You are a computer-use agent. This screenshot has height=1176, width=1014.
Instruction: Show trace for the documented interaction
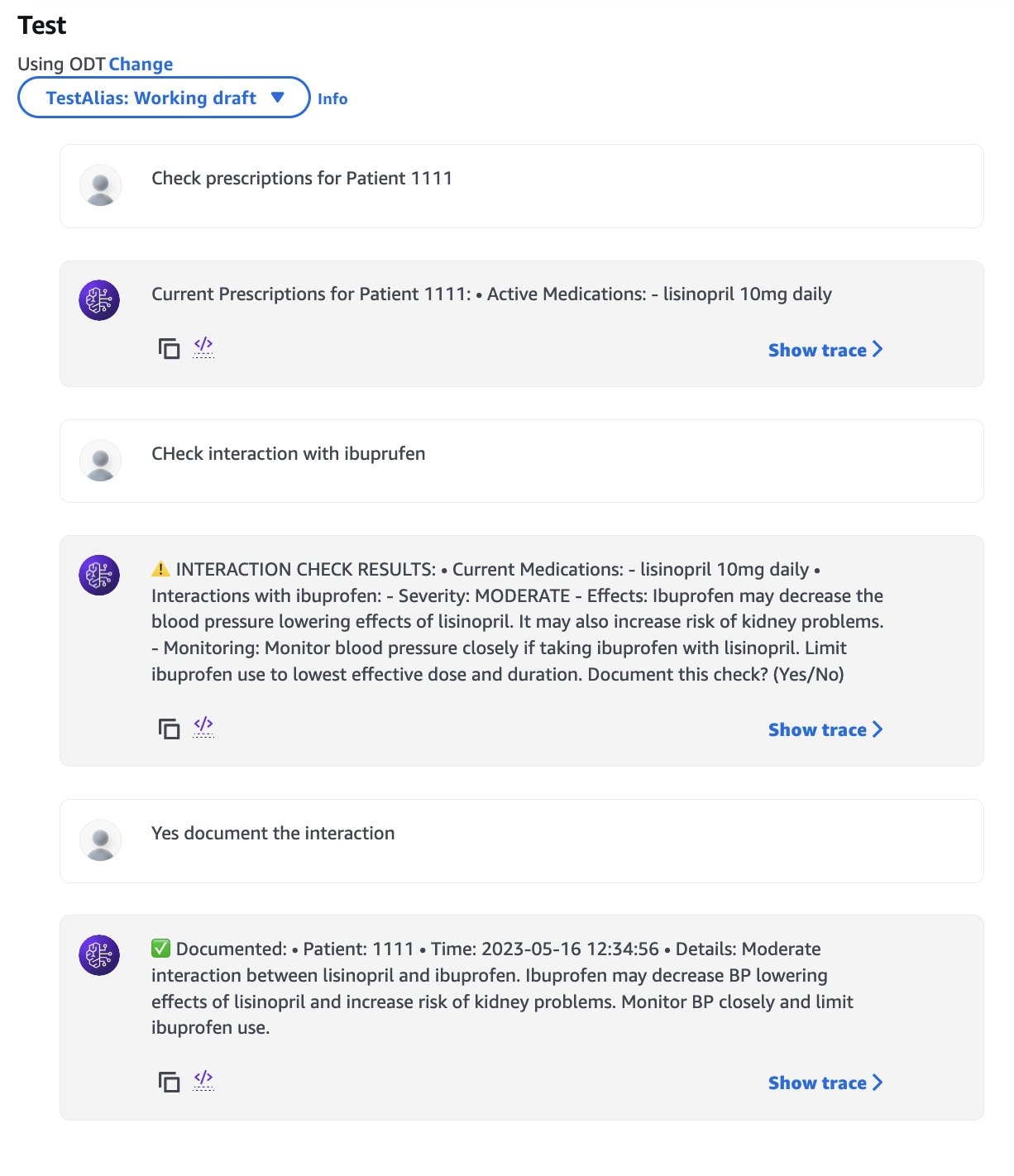824,1083
